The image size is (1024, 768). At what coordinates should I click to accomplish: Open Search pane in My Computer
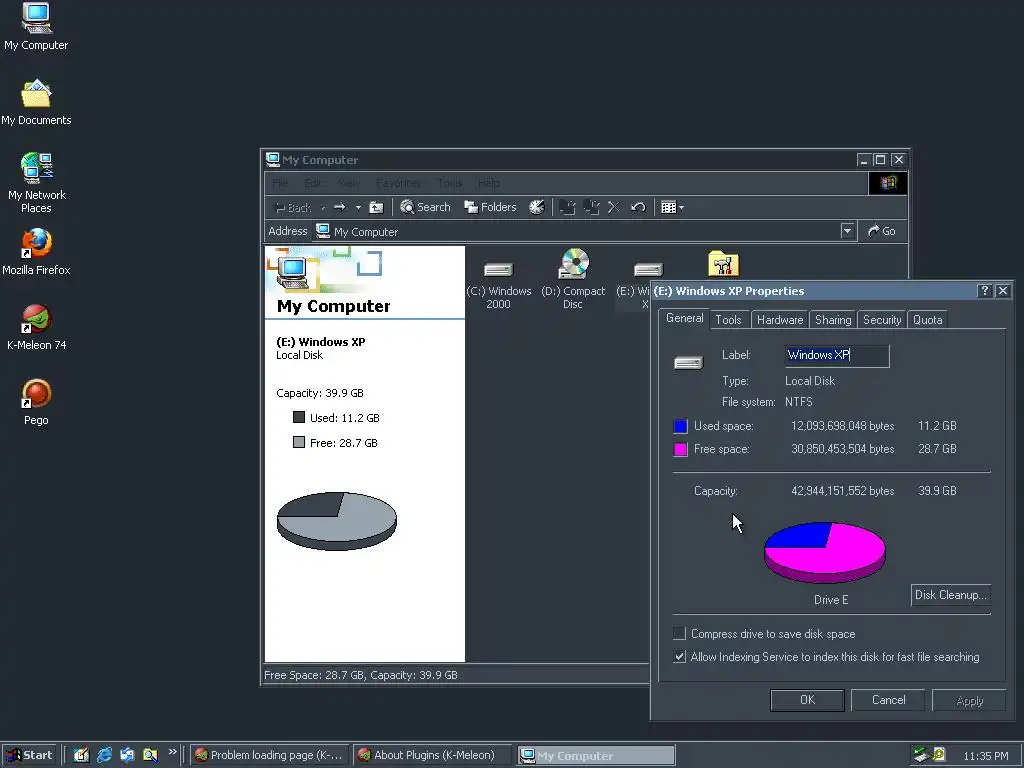[x=425, y=207]
